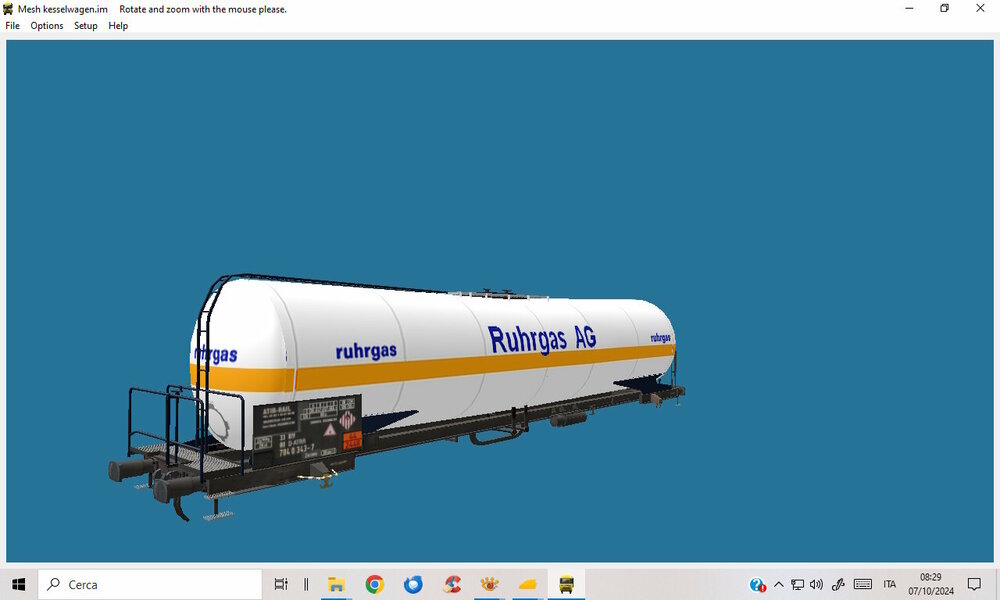Image resolution: width=1000 pixels, height=600 pixels.
Task: Open the yellow wedge-shaped app in taskbar
Action: coord(527,584)
